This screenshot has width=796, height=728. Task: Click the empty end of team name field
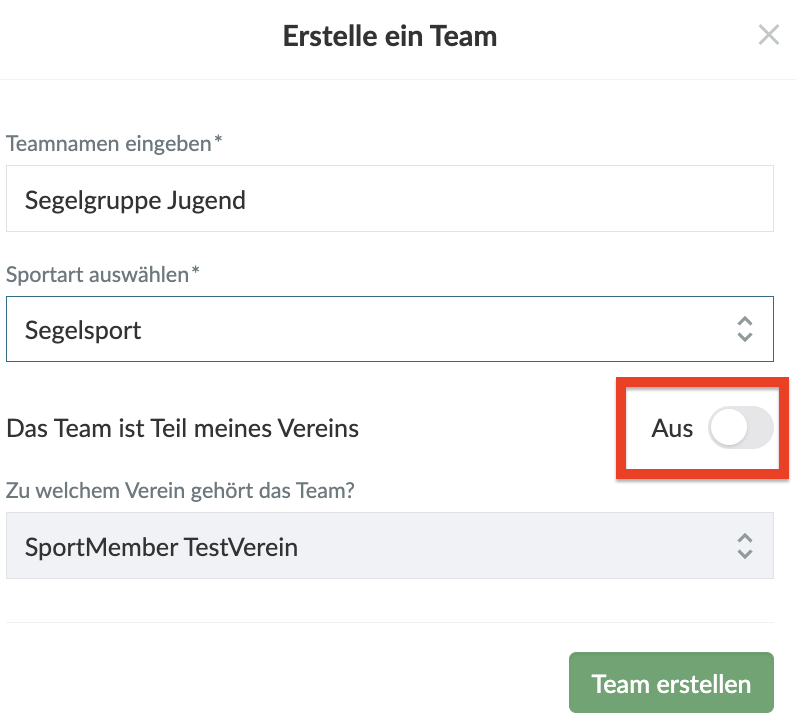[600, 199]
